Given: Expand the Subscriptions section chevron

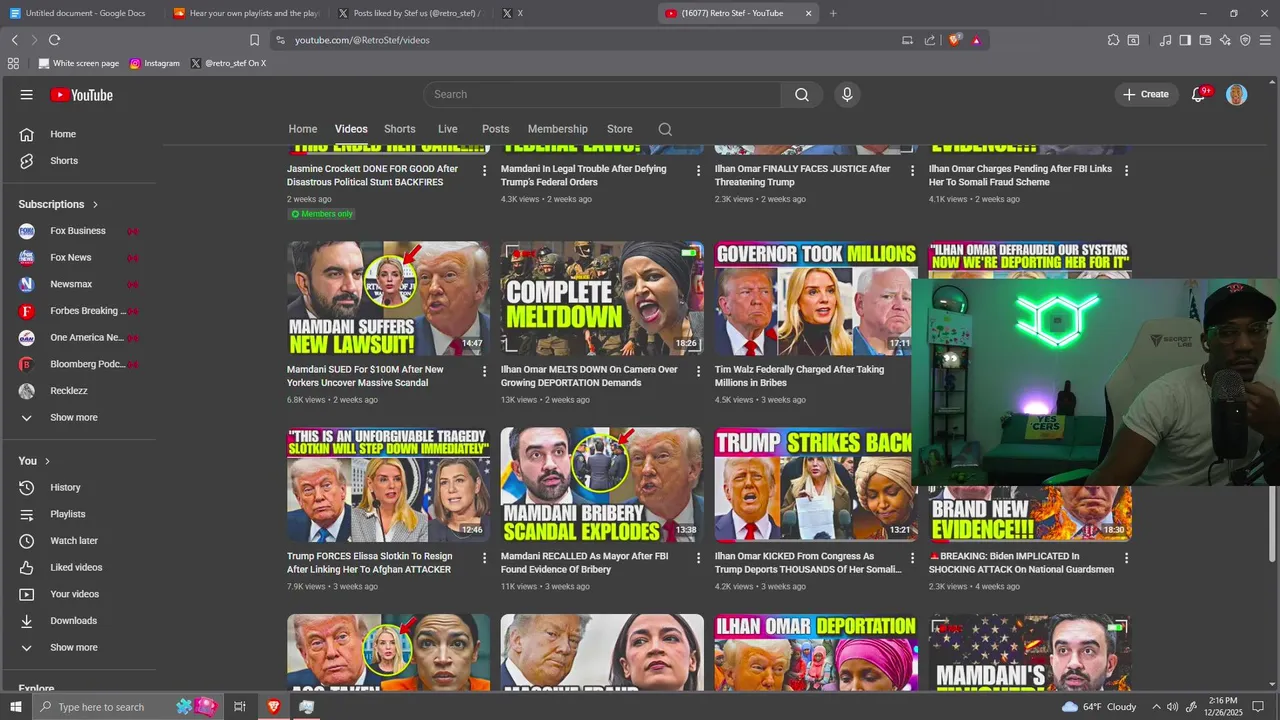Looking at the screenshot, I should tap(96, 204).
